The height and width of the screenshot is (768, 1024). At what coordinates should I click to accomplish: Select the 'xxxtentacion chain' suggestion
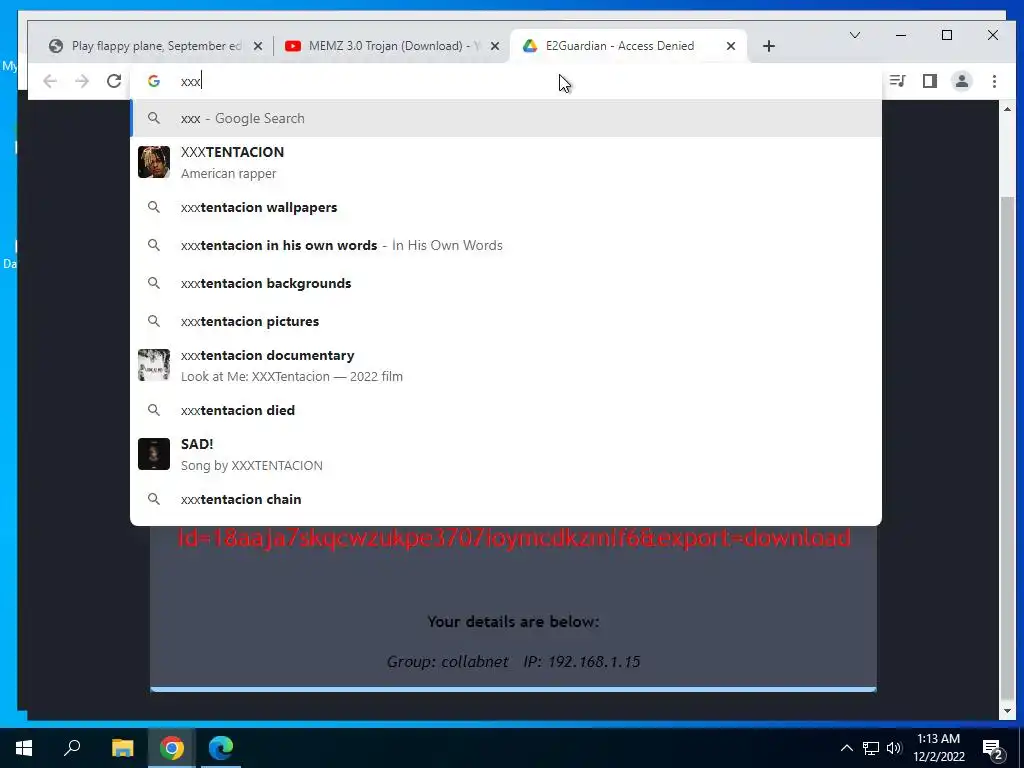point(506,499)
